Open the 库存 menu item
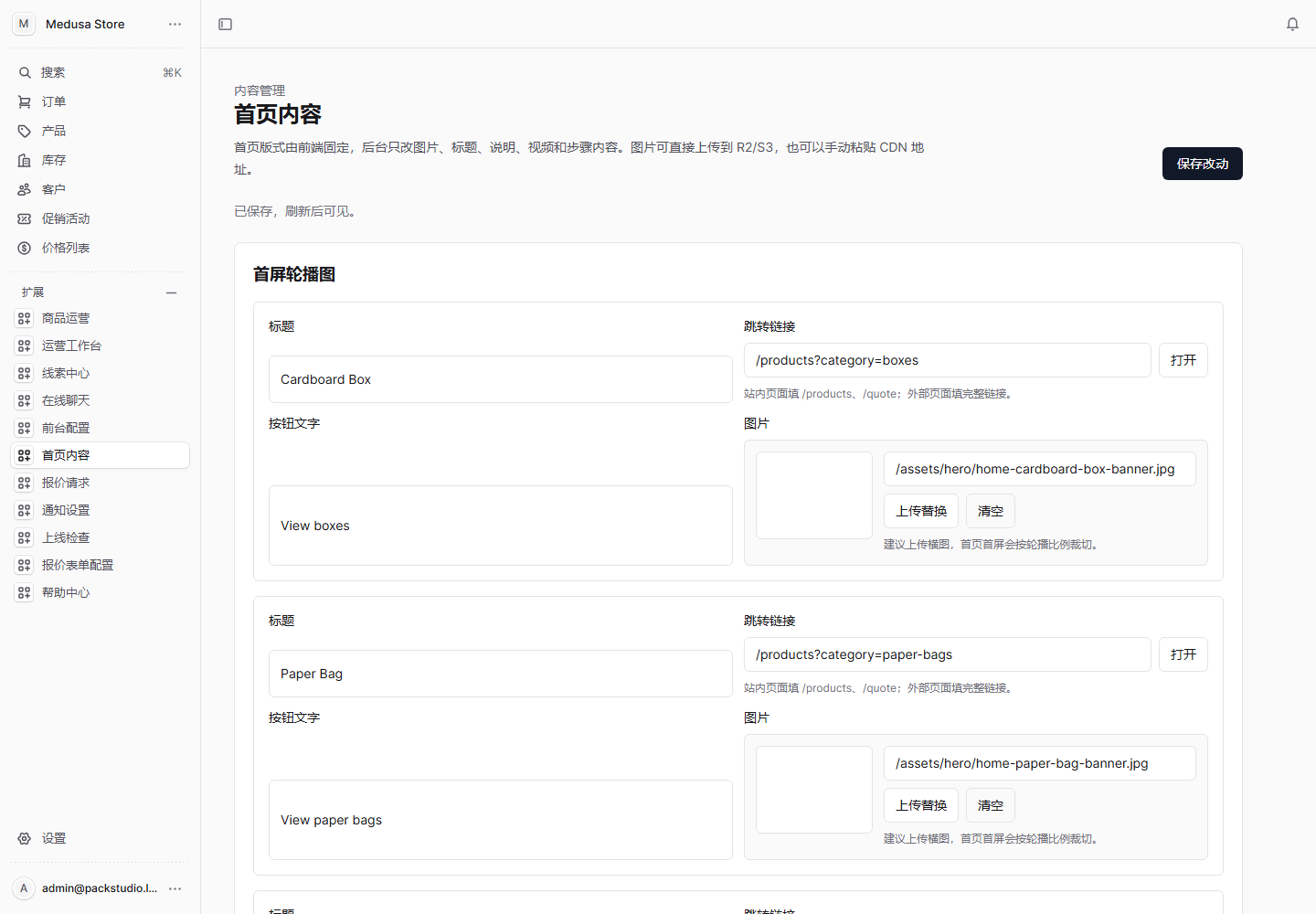 coord(101,160)
